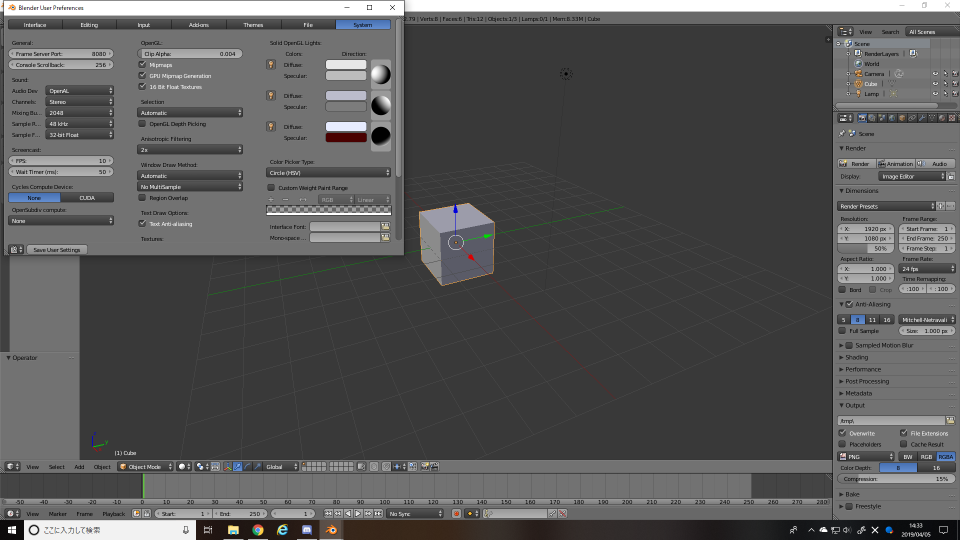
Task: Switch to the Add-ons preferences tab
Action: [198, 24]
